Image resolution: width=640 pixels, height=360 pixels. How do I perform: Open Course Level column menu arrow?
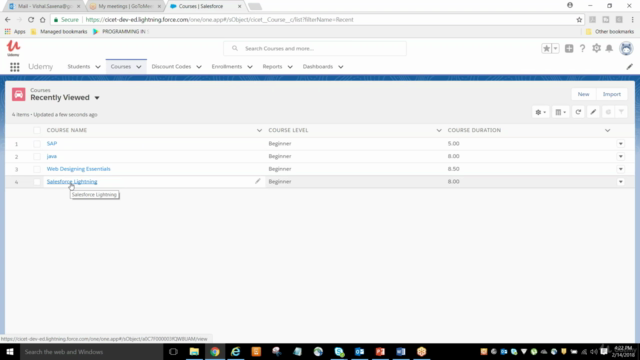[439, 130]
